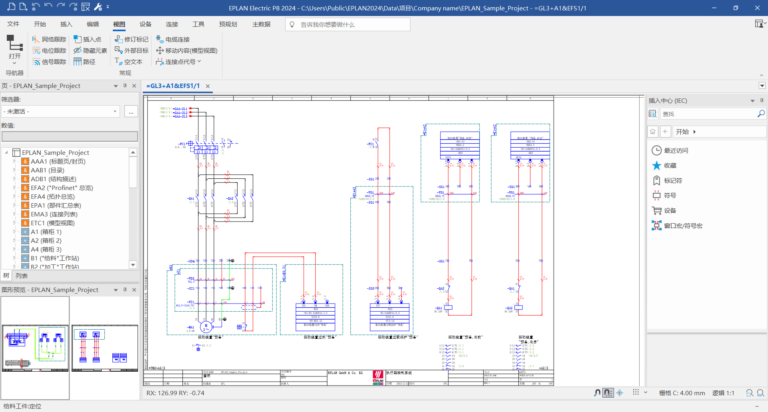Open the 文件 menu
The width and height of the screenshot is (768, 412).
[13, 24]
